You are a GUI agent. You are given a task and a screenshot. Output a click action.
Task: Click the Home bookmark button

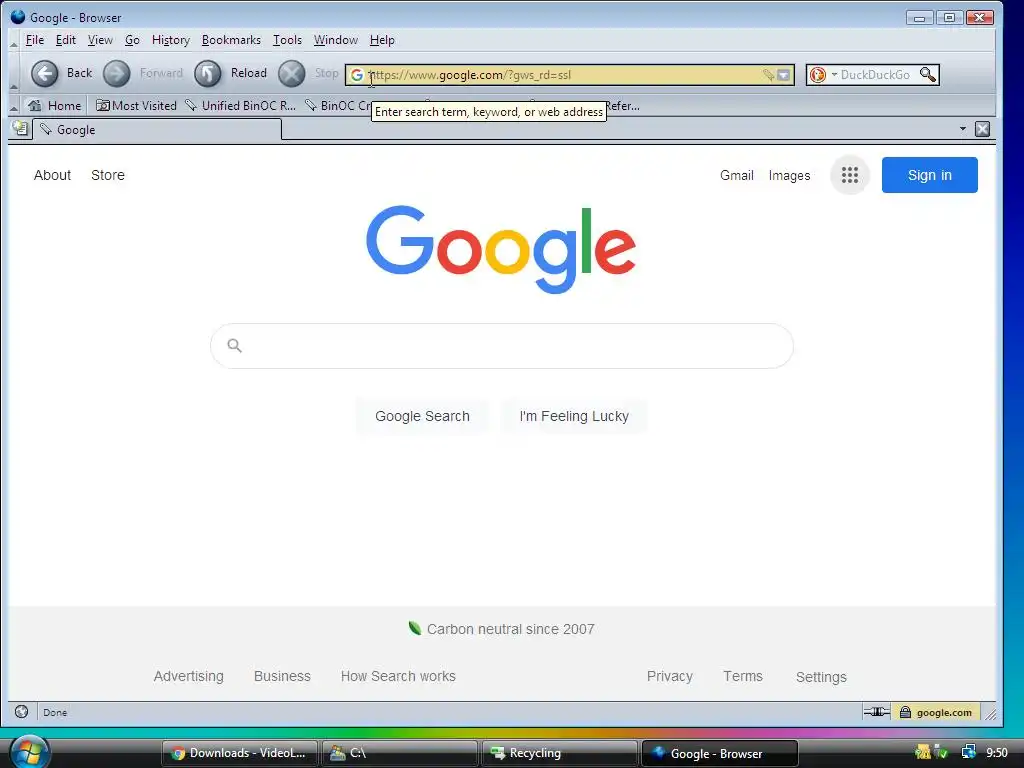(55, 106)
